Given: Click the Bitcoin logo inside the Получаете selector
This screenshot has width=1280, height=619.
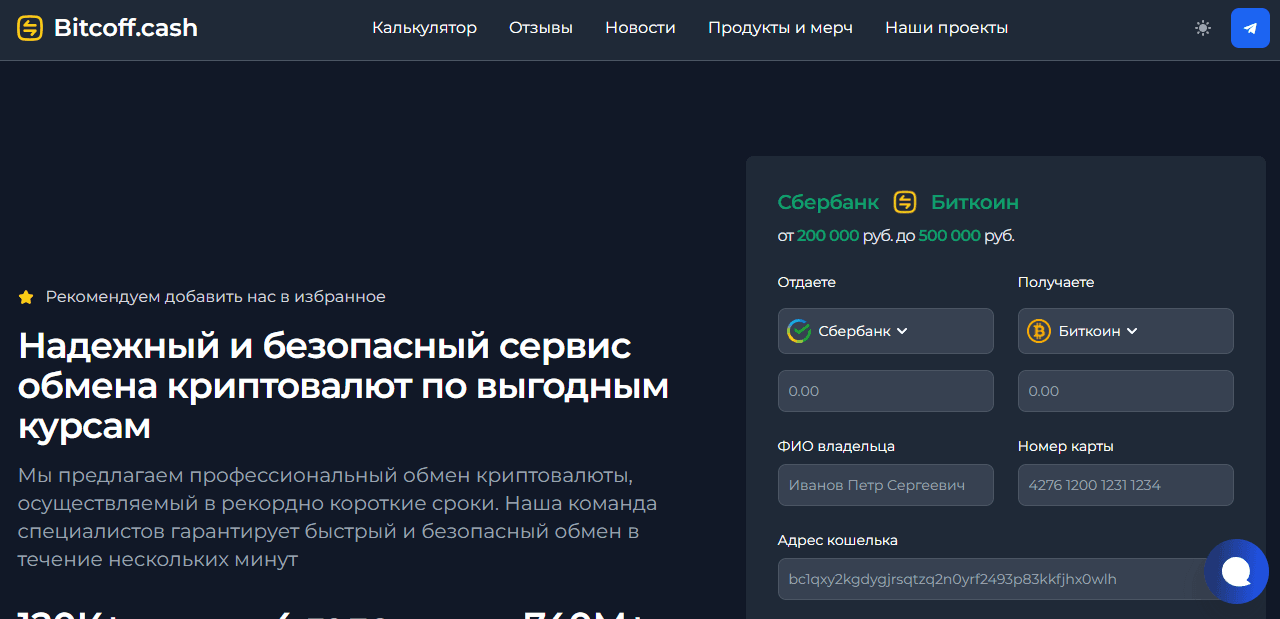Looking at the screenshot, I should click(1038, 331).
